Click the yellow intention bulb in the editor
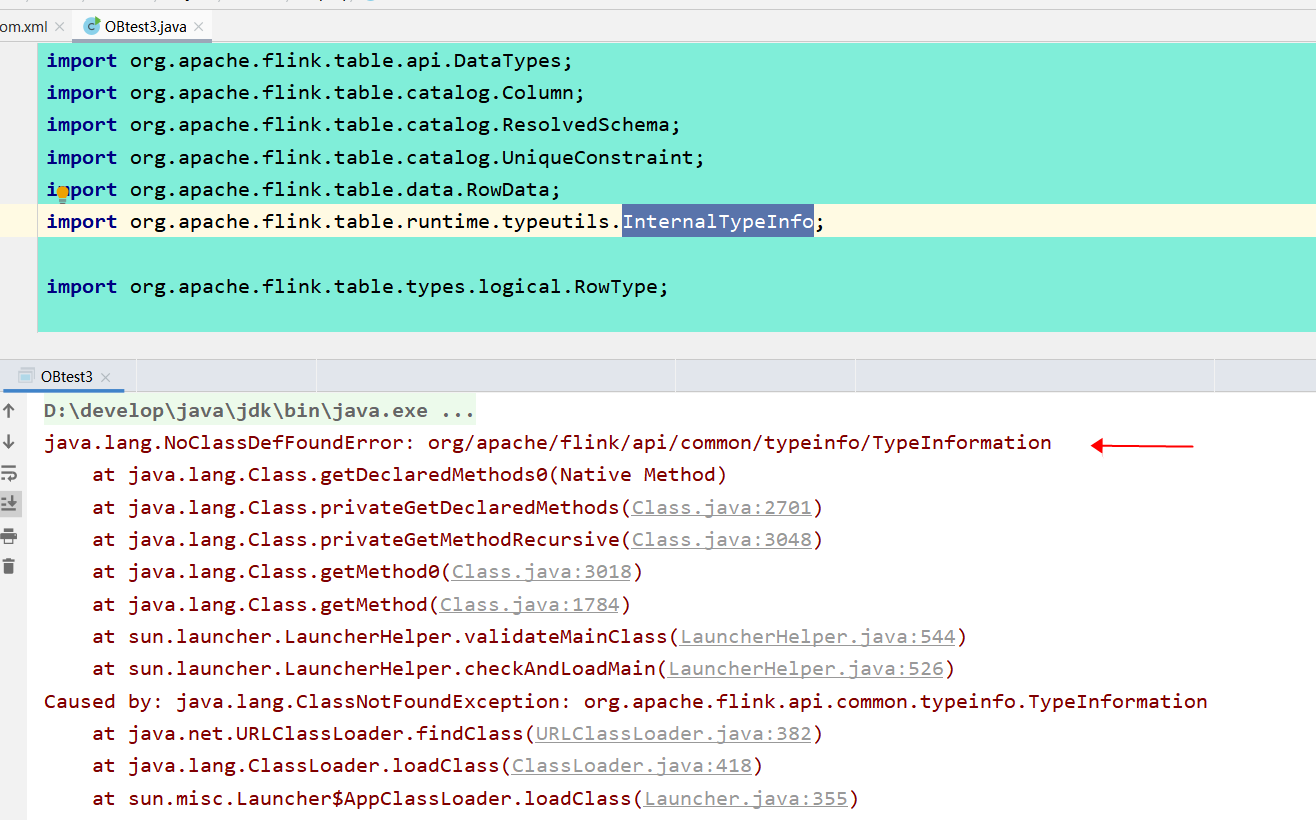Viewport: 1316px width, 820px height. click(x=62, y=194)
